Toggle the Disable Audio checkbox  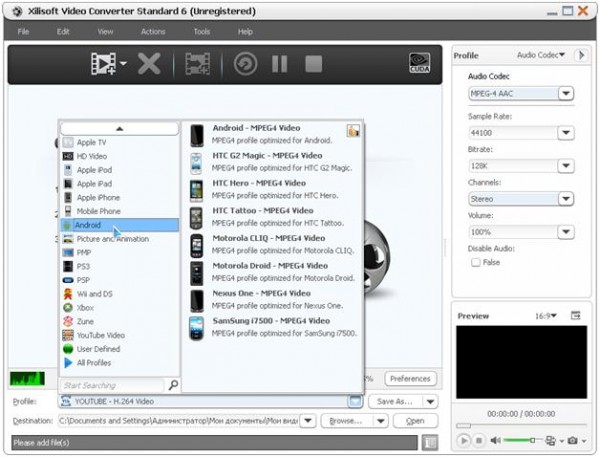[x=476, y=263]
